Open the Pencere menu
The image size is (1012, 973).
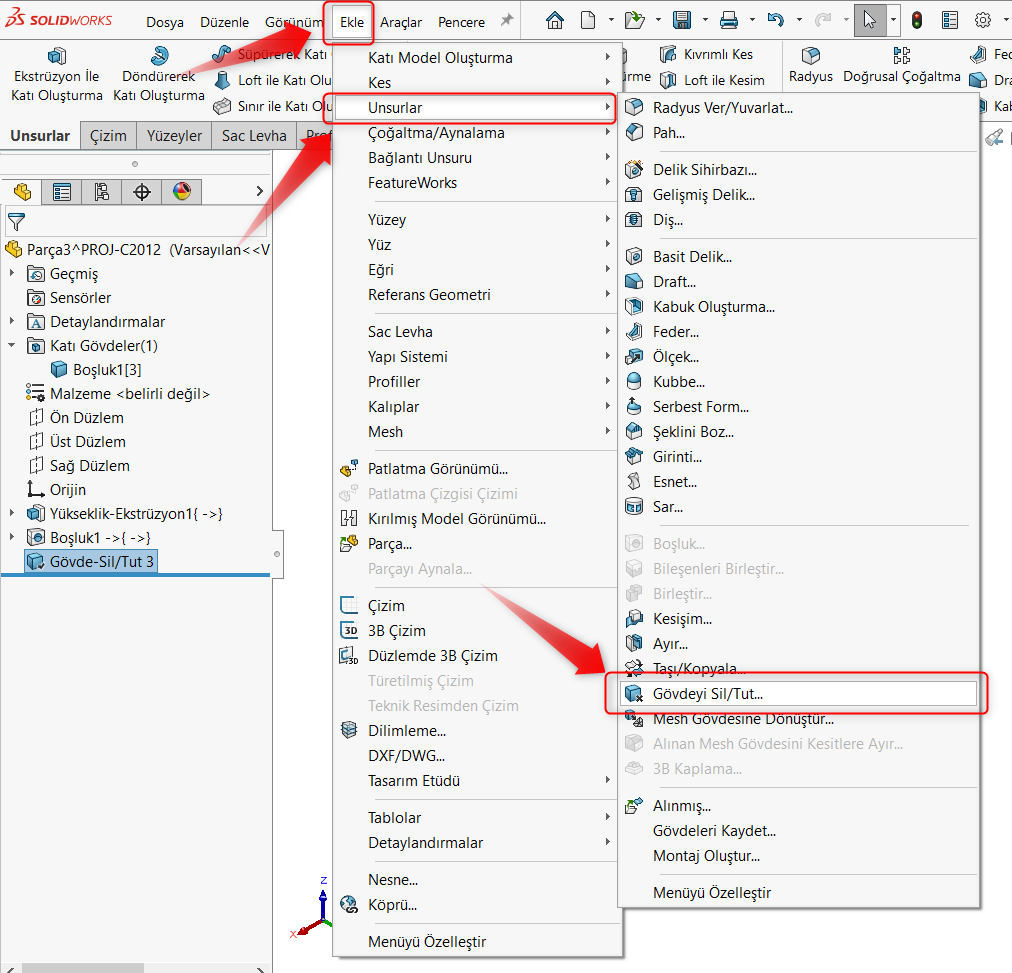click(461, 22)
